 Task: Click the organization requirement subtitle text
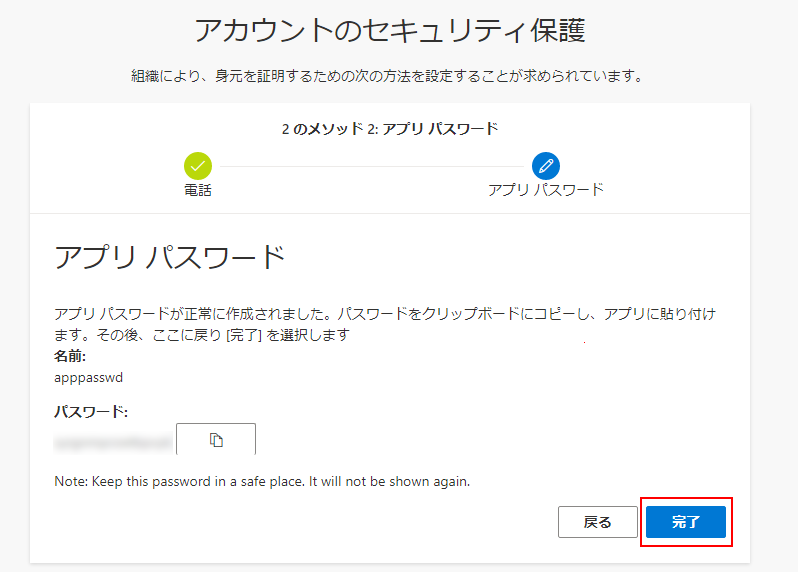(x=388, y=76)
